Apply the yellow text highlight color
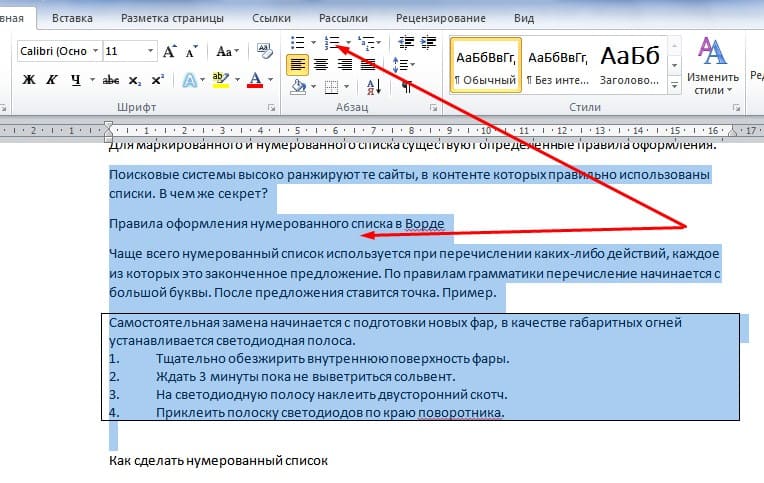The image size is (764, 483). 221,80
